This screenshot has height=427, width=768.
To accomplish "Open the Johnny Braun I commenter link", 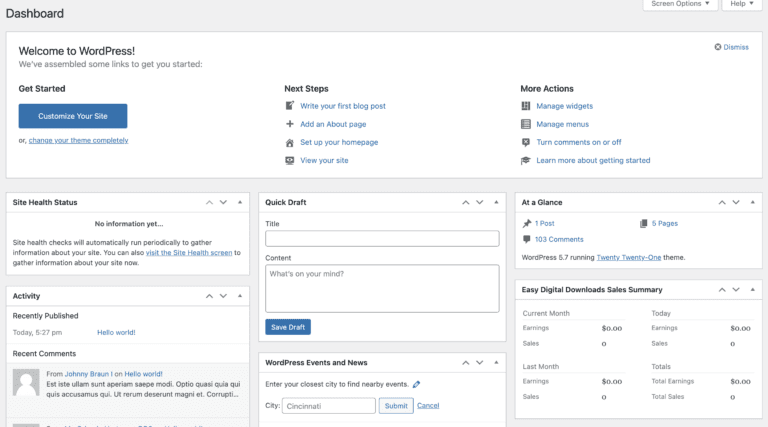I will click(89, 374).
